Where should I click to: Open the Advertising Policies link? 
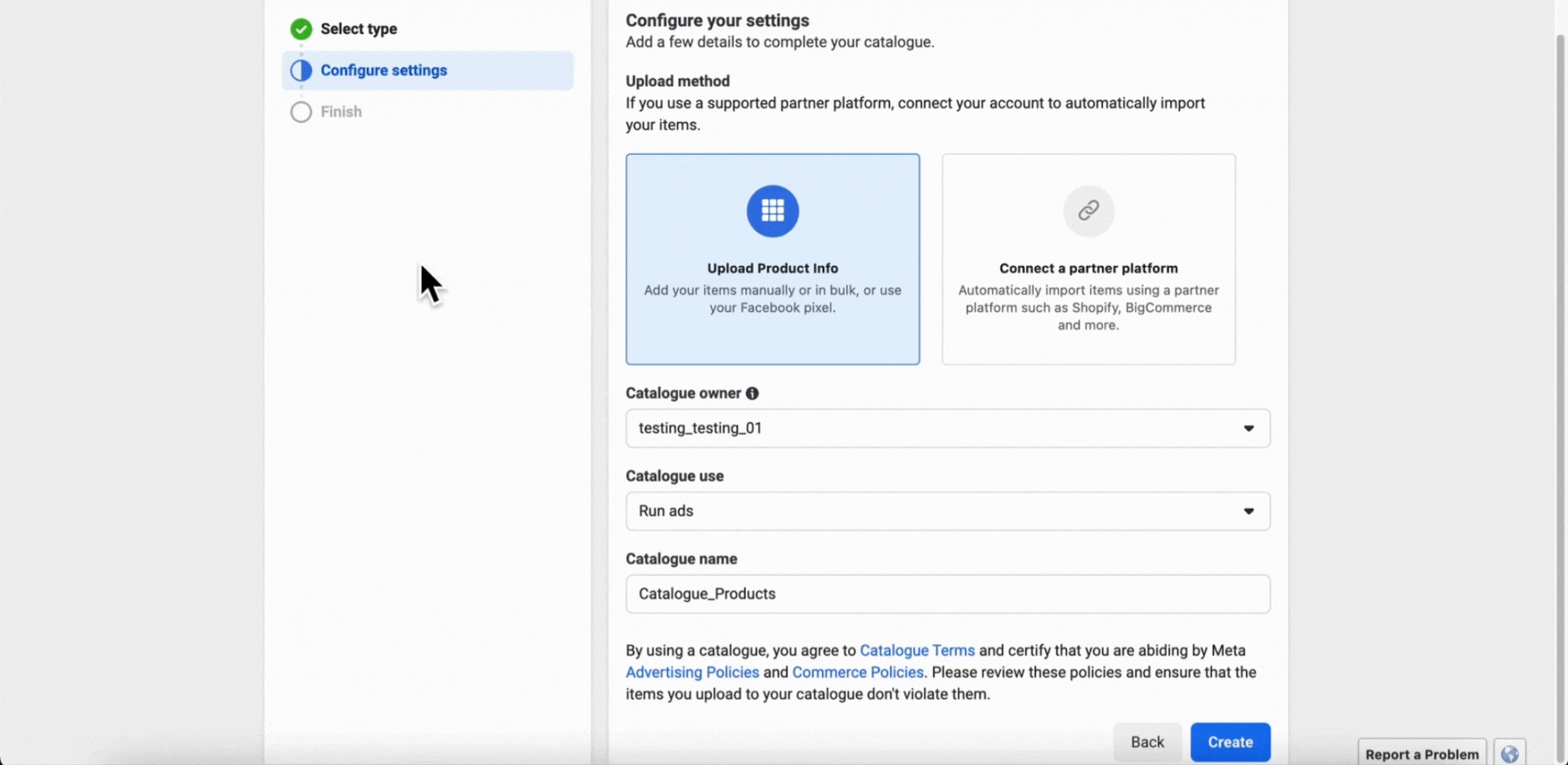(692, 672)
